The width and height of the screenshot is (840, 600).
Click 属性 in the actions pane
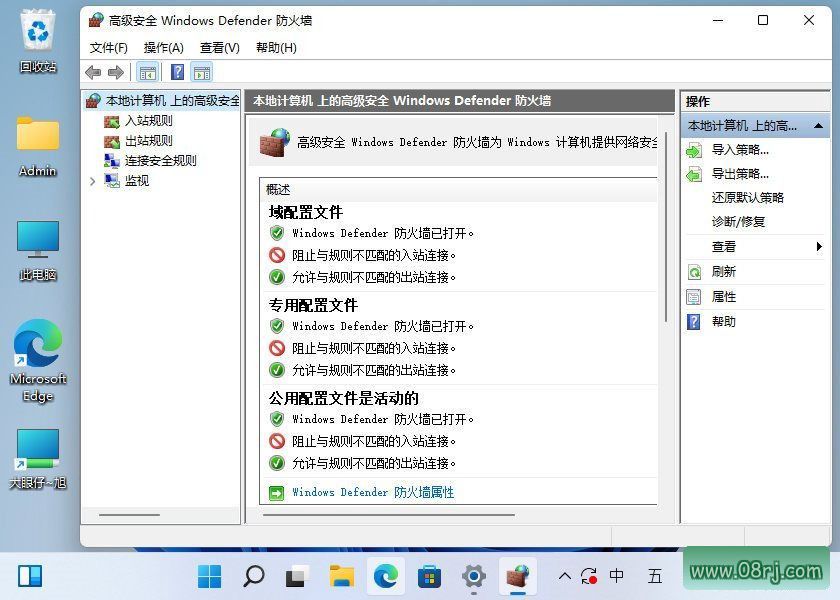pos(723,297)
